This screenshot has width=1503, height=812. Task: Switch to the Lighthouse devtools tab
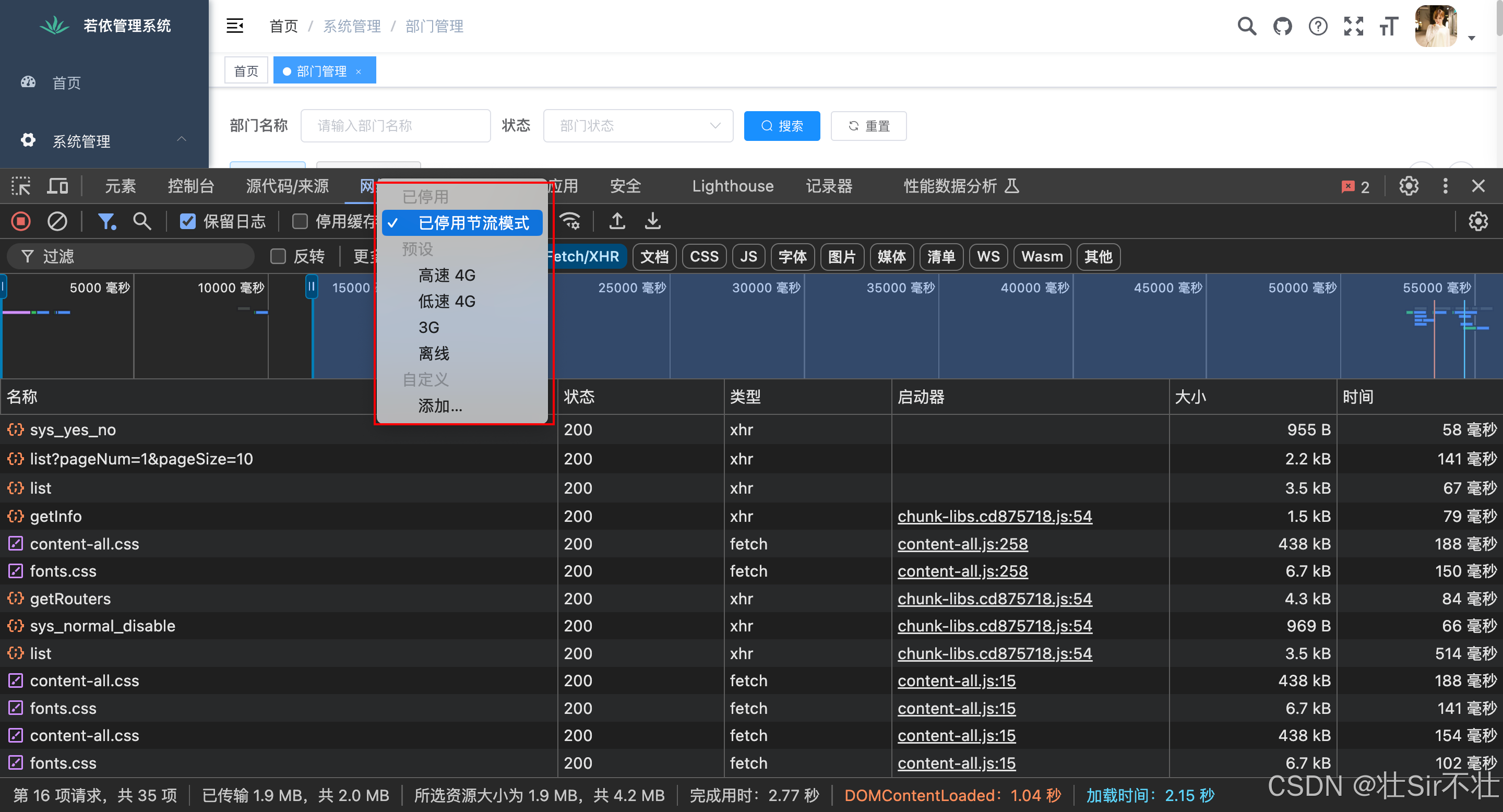(x=732, y=187)
